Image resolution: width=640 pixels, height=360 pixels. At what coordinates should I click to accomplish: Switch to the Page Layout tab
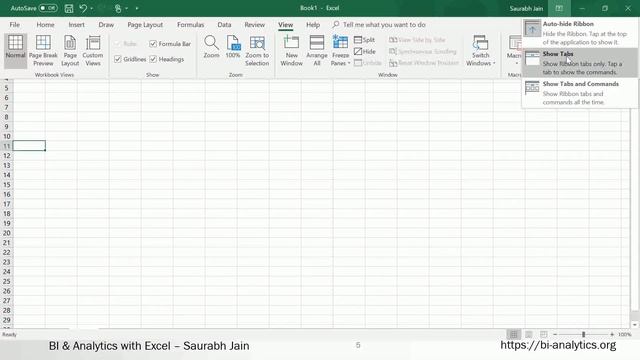coord(145,24)
